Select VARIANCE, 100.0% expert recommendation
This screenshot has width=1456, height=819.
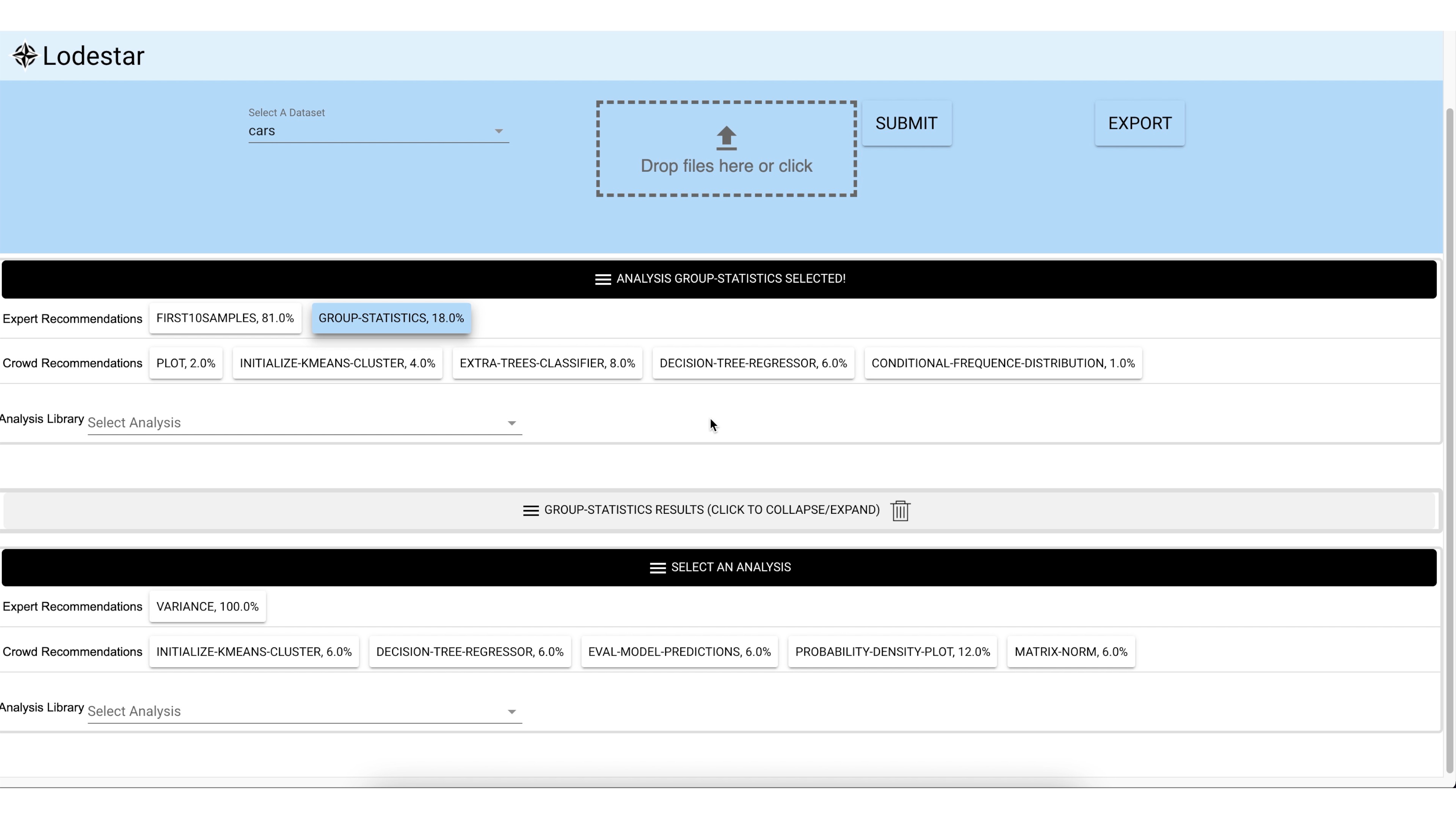207,607
